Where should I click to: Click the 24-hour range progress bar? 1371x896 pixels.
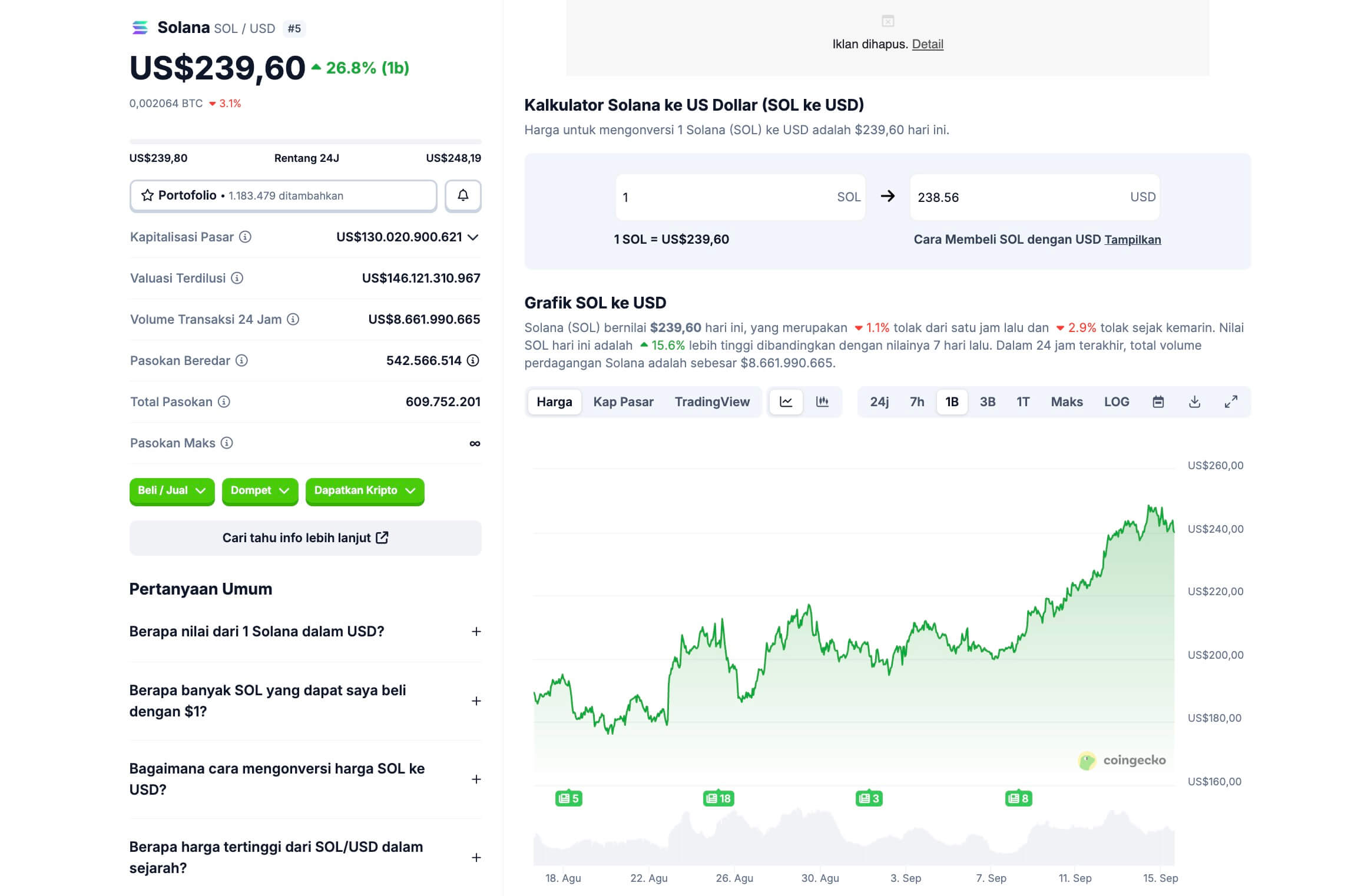pyautogui.click(x=305, y=142)
